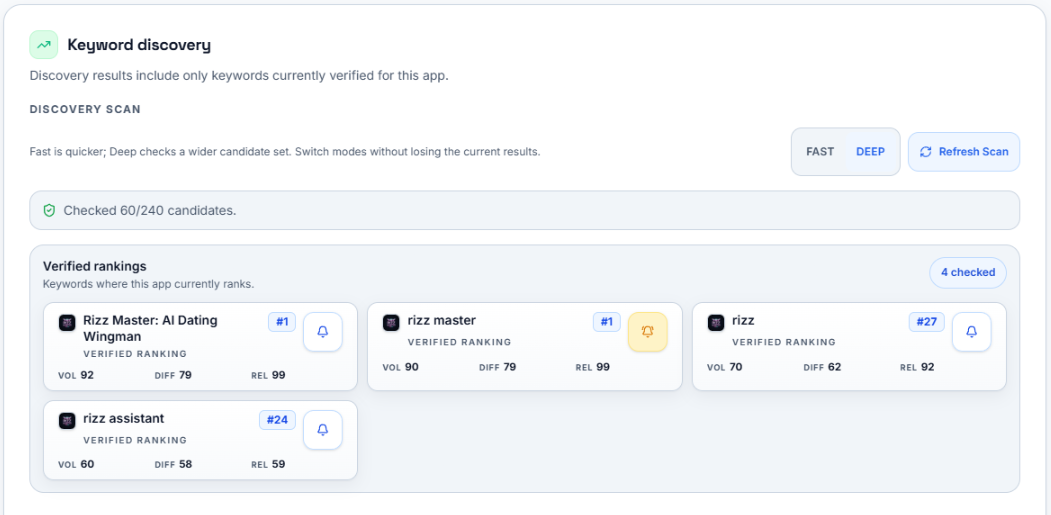Switch discovery scan to FAST mode
The height and width of the screenshot is (515, 1051).
coord(820,152)
